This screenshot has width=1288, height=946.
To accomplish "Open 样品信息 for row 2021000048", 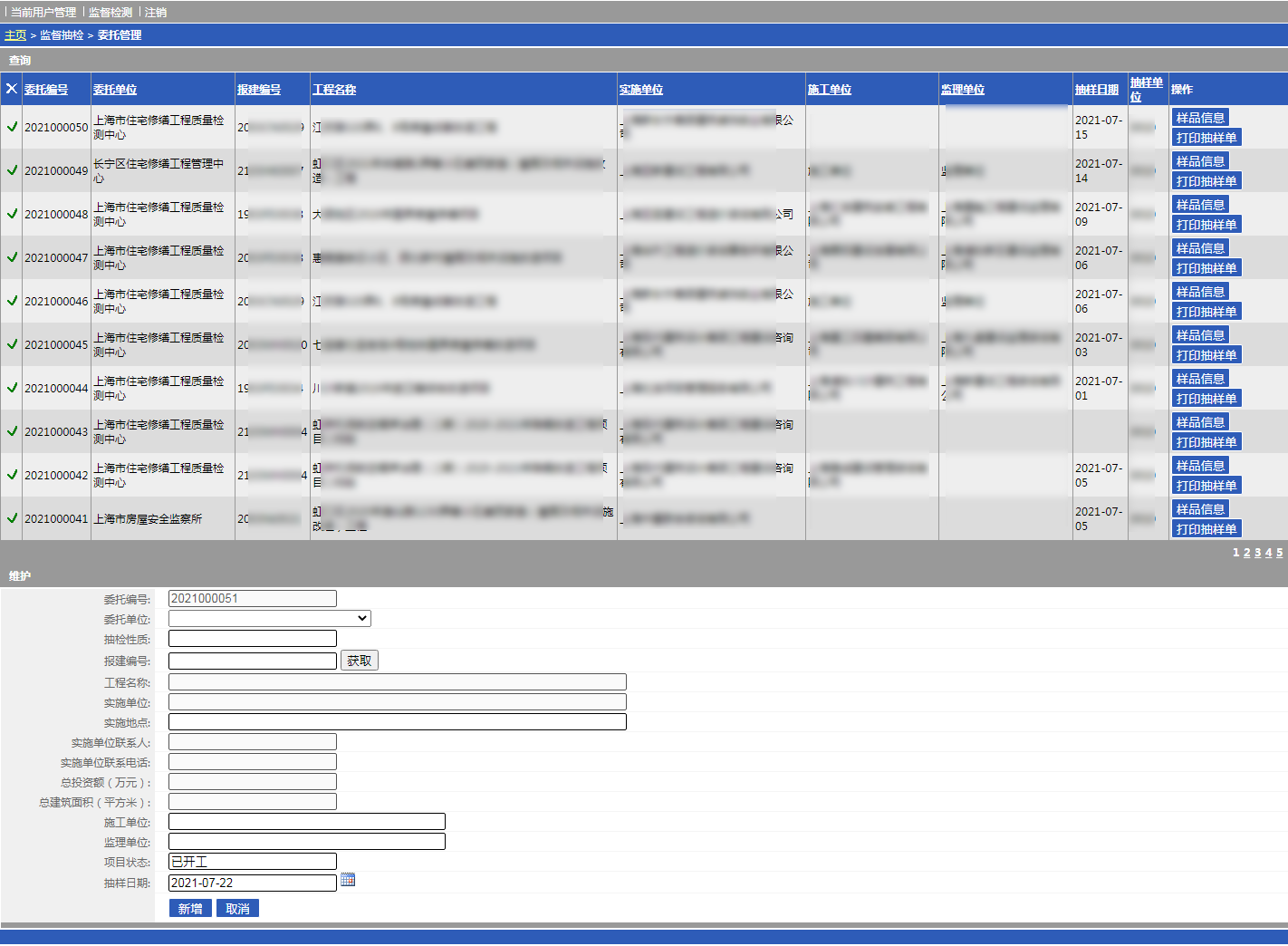I will coord(1200,205).
